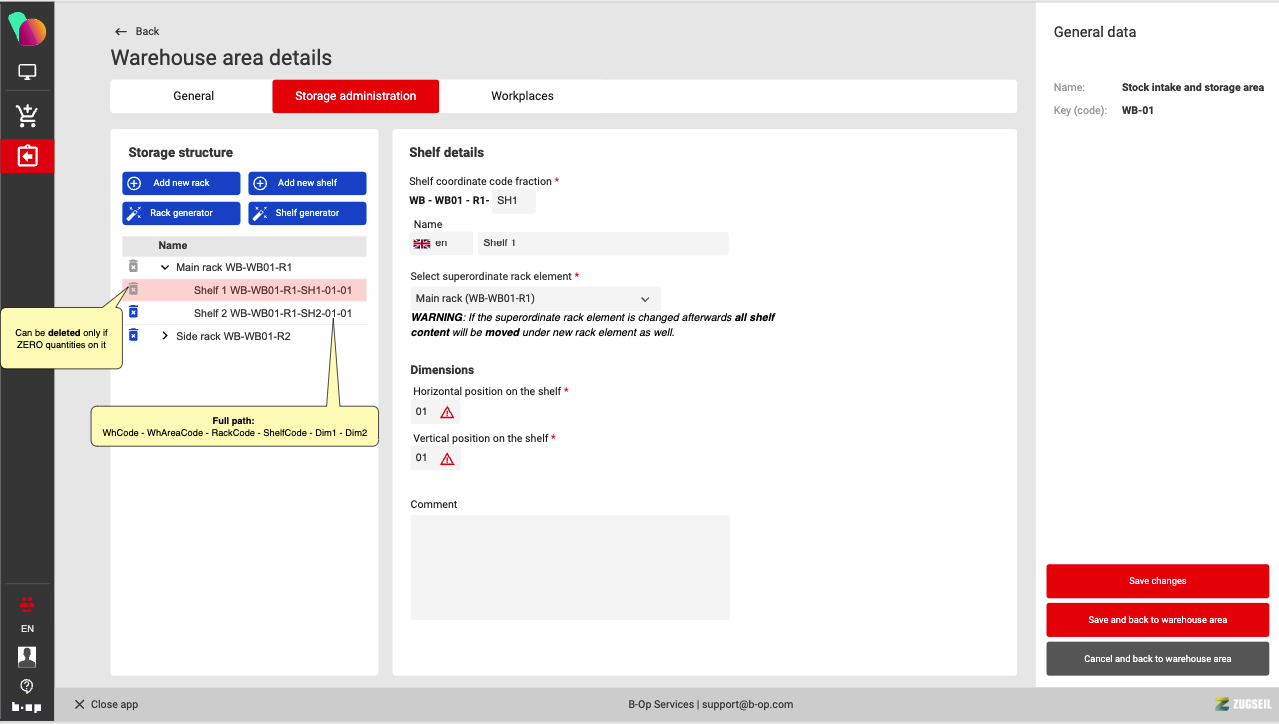1279x724 pixels.
Task: Collapse the Main rack WB-WB01-R1 tree node
Action: click(x=165, y=267)
